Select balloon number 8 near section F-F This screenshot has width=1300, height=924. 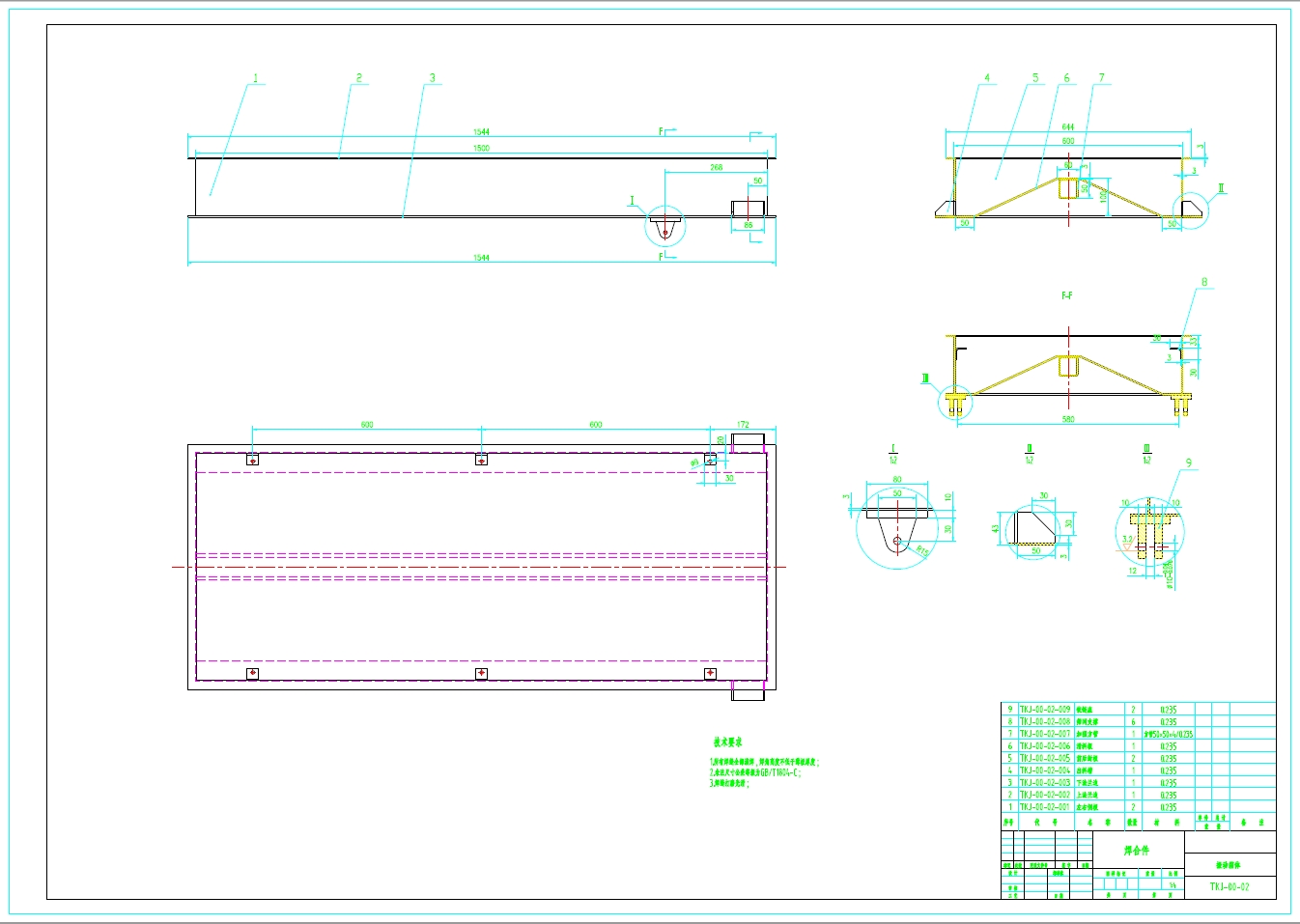1204,282
